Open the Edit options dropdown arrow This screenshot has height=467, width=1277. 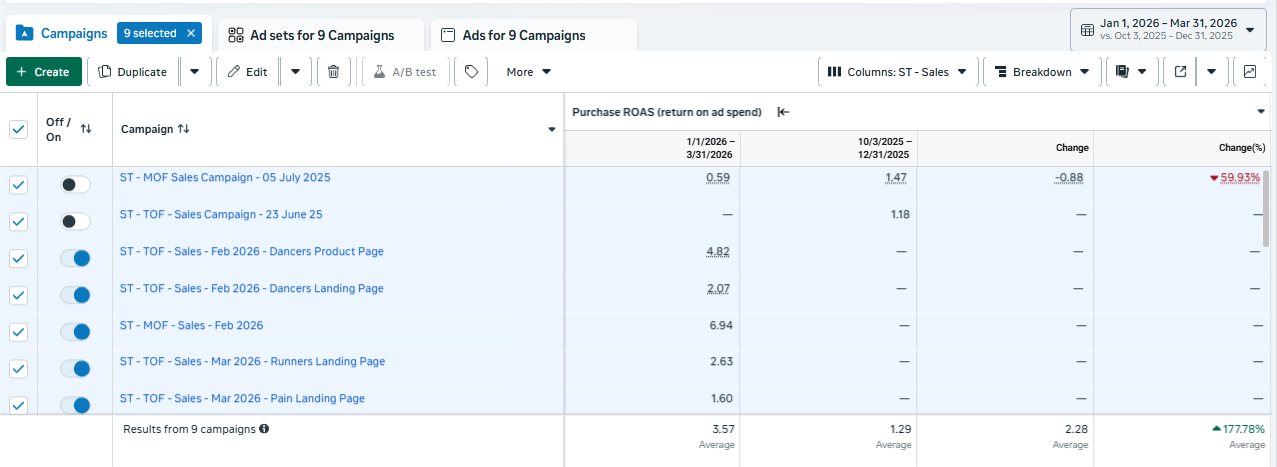pos(295,72)
